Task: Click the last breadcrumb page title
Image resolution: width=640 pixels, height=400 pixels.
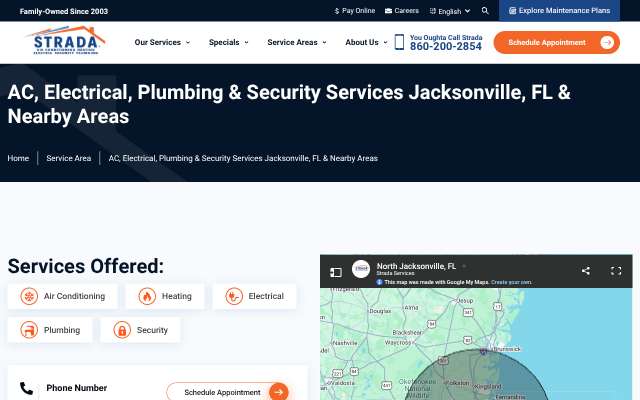Action: pos(243,158)
